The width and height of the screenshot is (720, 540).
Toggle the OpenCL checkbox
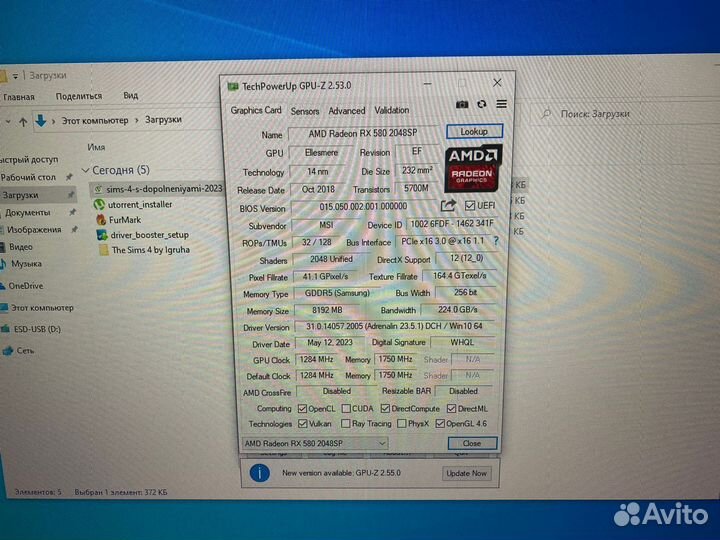302,408
